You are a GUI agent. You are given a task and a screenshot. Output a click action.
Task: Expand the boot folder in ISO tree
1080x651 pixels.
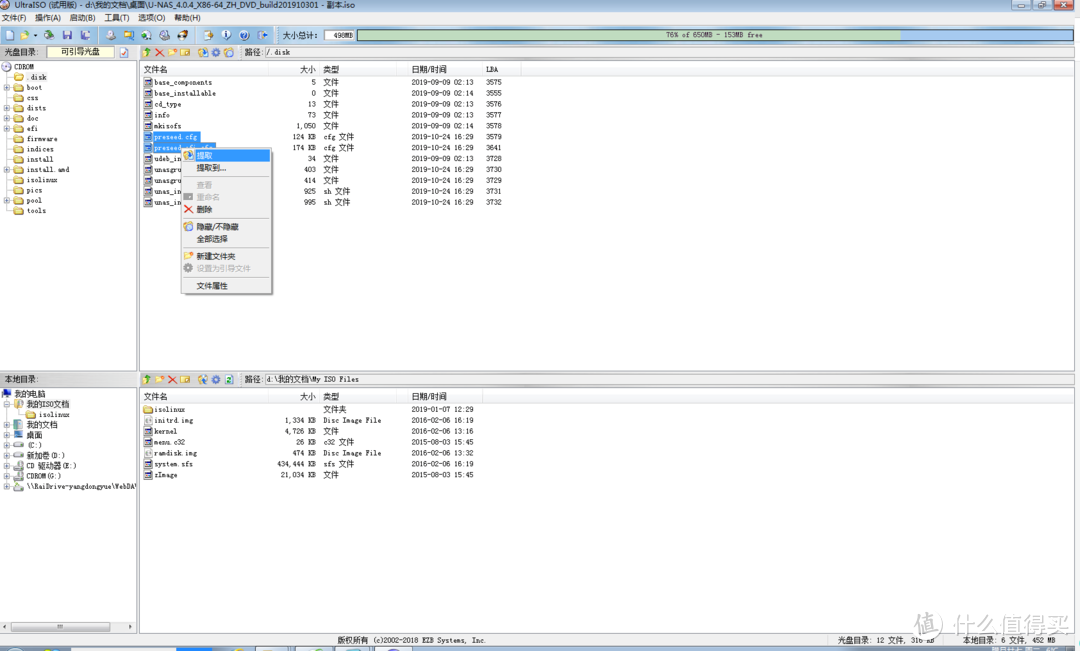(7, 87)
